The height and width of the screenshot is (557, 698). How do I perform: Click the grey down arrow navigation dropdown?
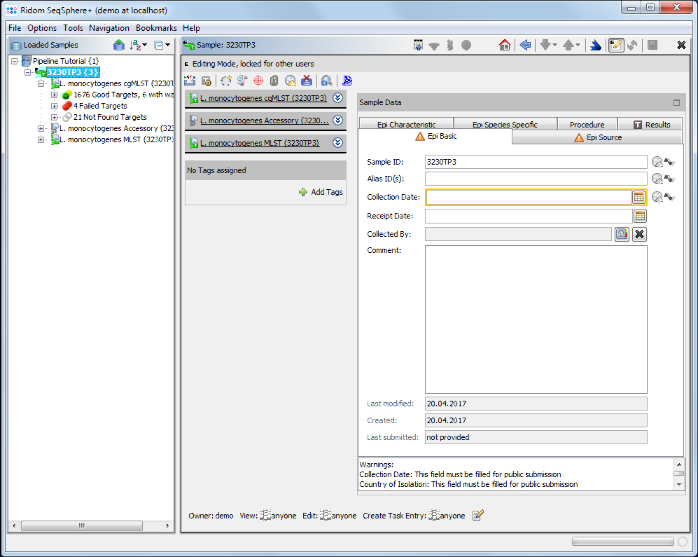(548, 45)
